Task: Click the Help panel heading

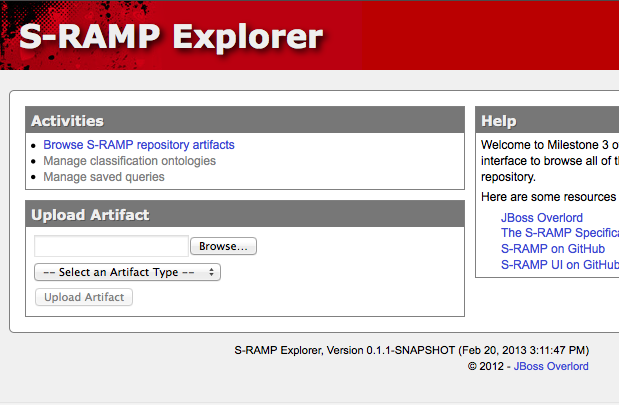Action: point(499,121)
